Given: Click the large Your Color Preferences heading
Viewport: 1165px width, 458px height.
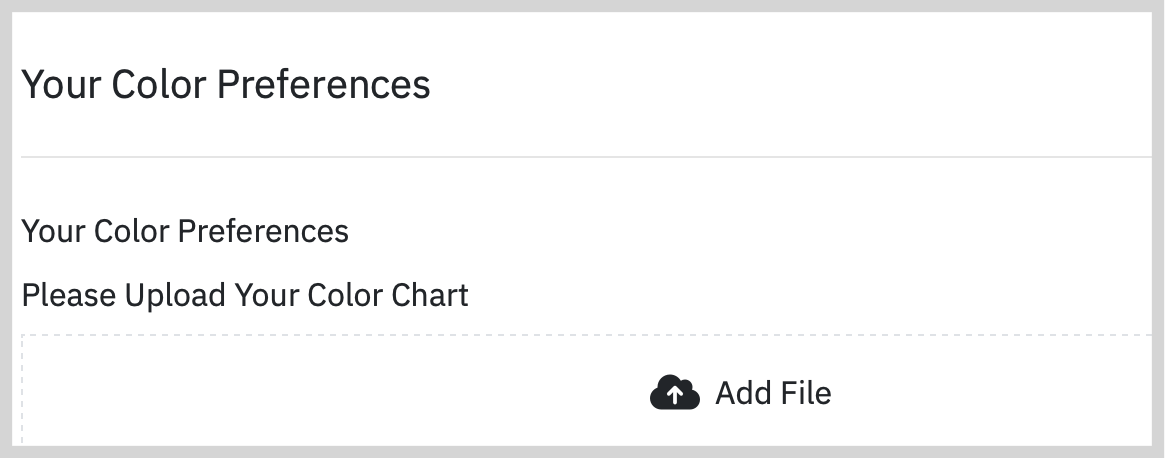Looking at the screenshot, I should (226, 84).
